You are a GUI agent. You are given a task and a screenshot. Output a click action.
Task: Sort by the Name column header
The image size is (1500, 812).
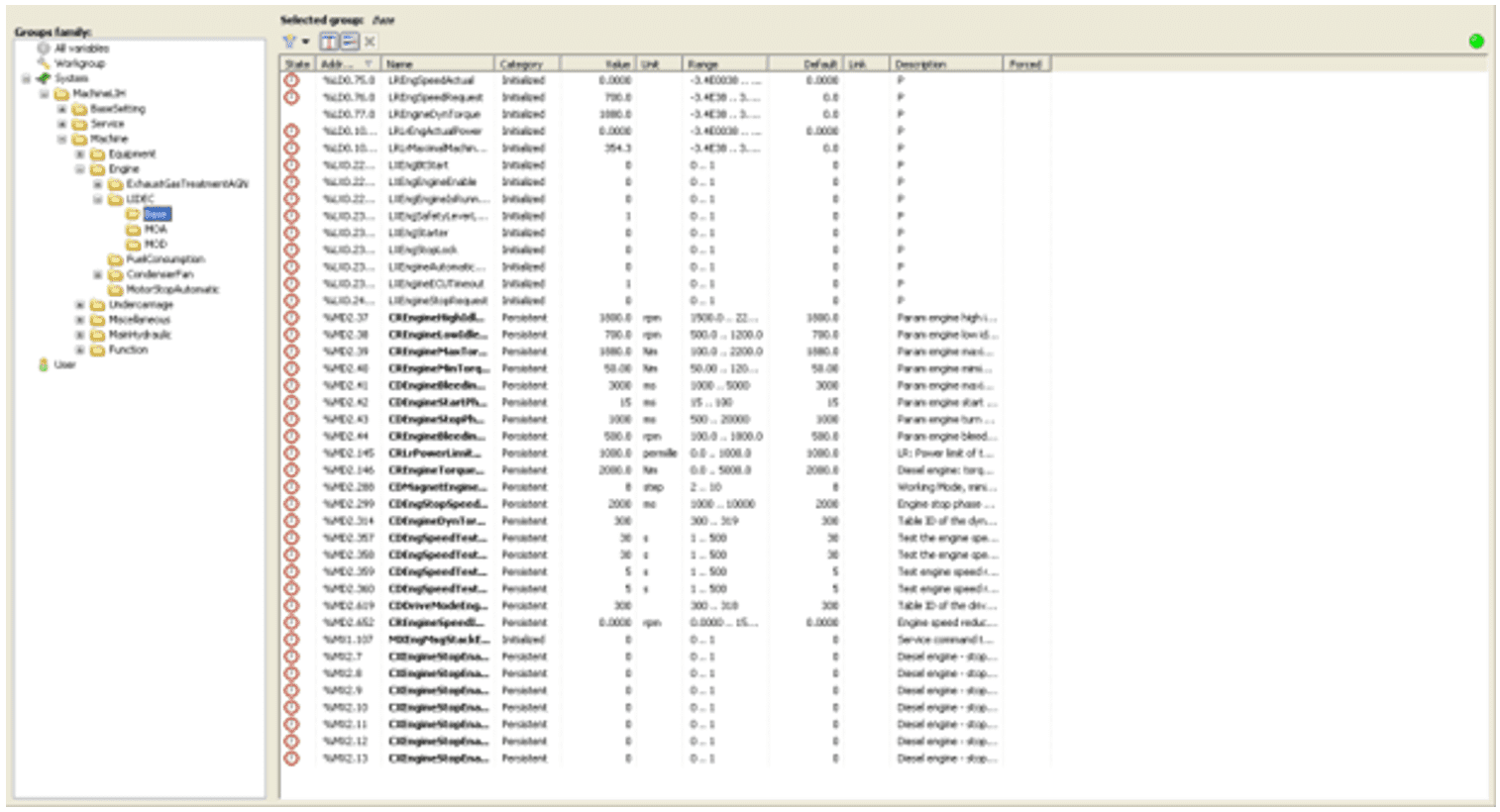[437, 63]
